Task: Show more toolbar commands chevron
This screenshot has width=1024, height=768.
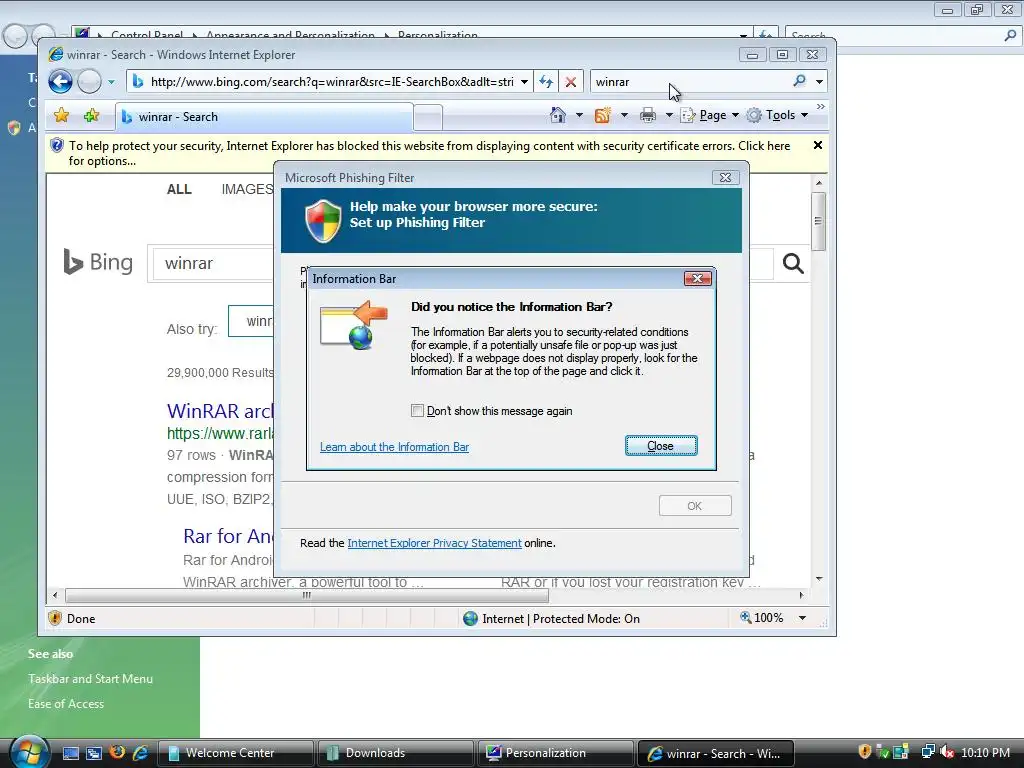Action: click(820, 106)
